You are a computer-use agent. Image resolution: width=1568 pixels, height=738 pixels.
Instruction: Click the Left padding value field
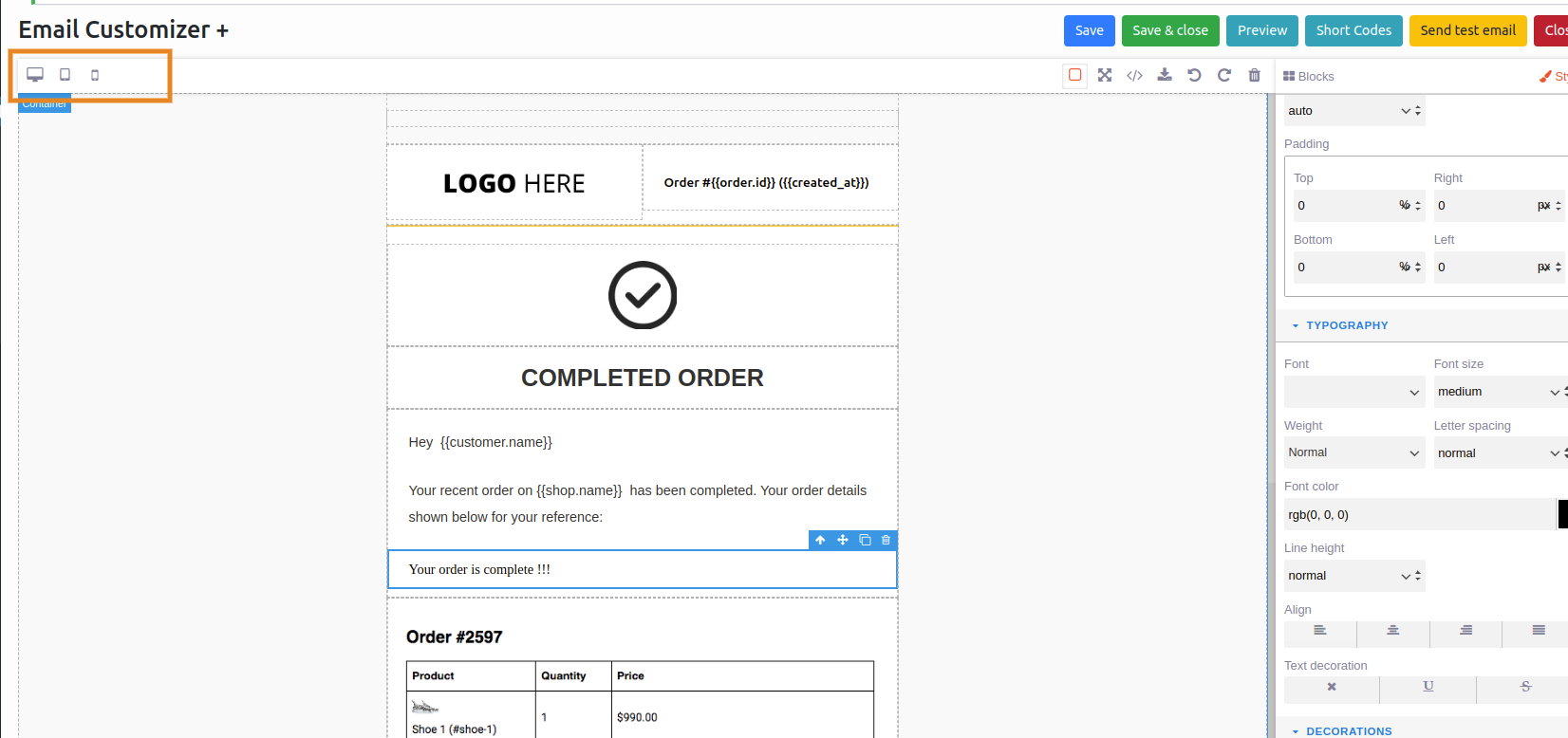tap(1484, 268)
